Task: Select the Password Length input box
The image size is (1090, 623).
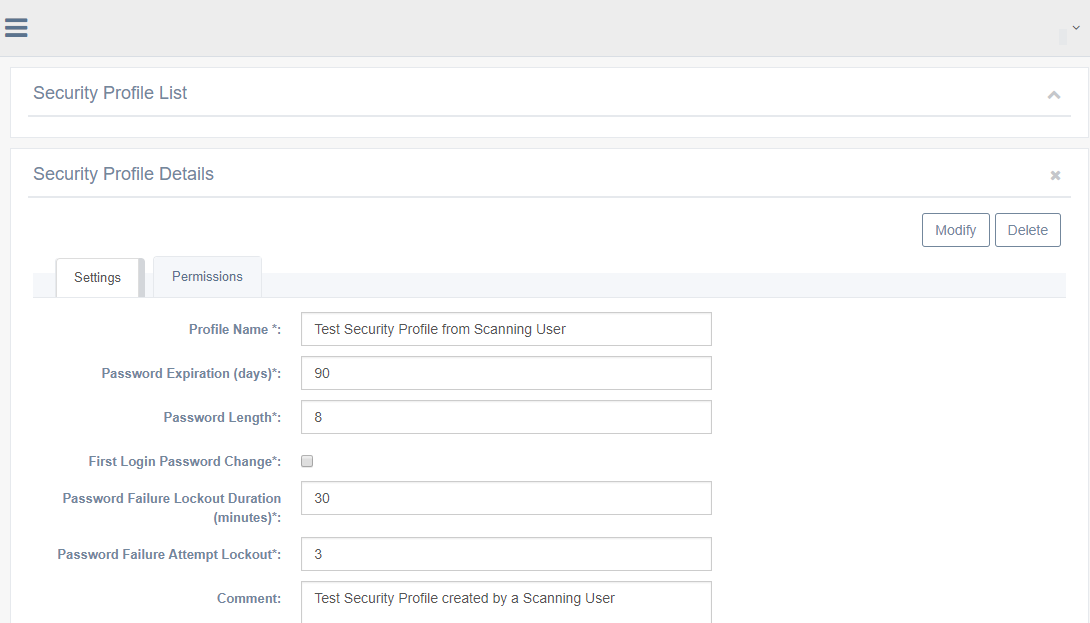Action: point(506,417)
